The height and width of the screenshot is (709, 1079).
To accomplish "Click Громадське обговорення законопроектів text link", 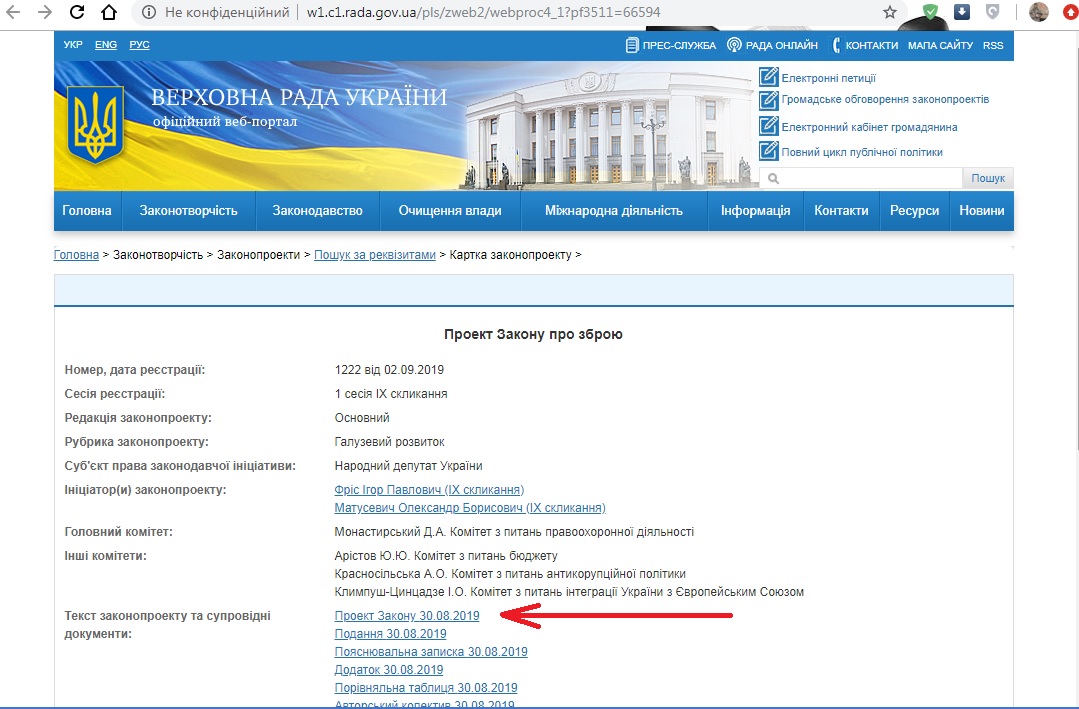I will click(x=885, y=99).
